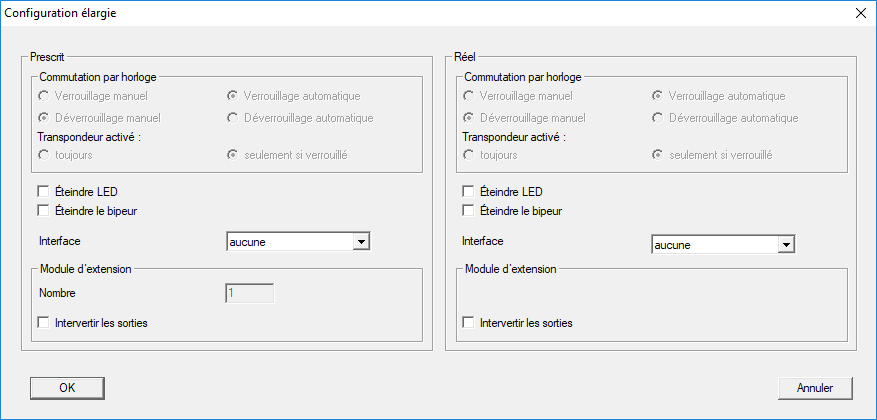Check Intervertir les sorties in Prescrit panel
The height and width of the screenshot is (420, 877).
click(x=43, y=323)
